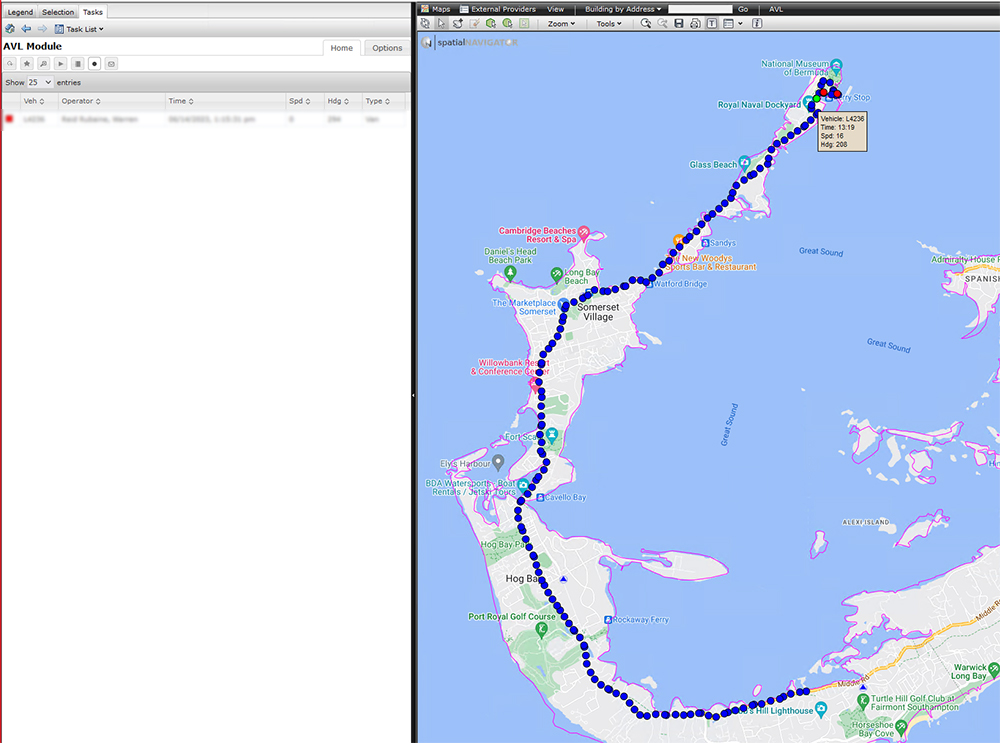Image resolution: width=1000 pixels, height=743 pixels.
Task: Toggle the black dot record button
Action: tap(94, 64)
